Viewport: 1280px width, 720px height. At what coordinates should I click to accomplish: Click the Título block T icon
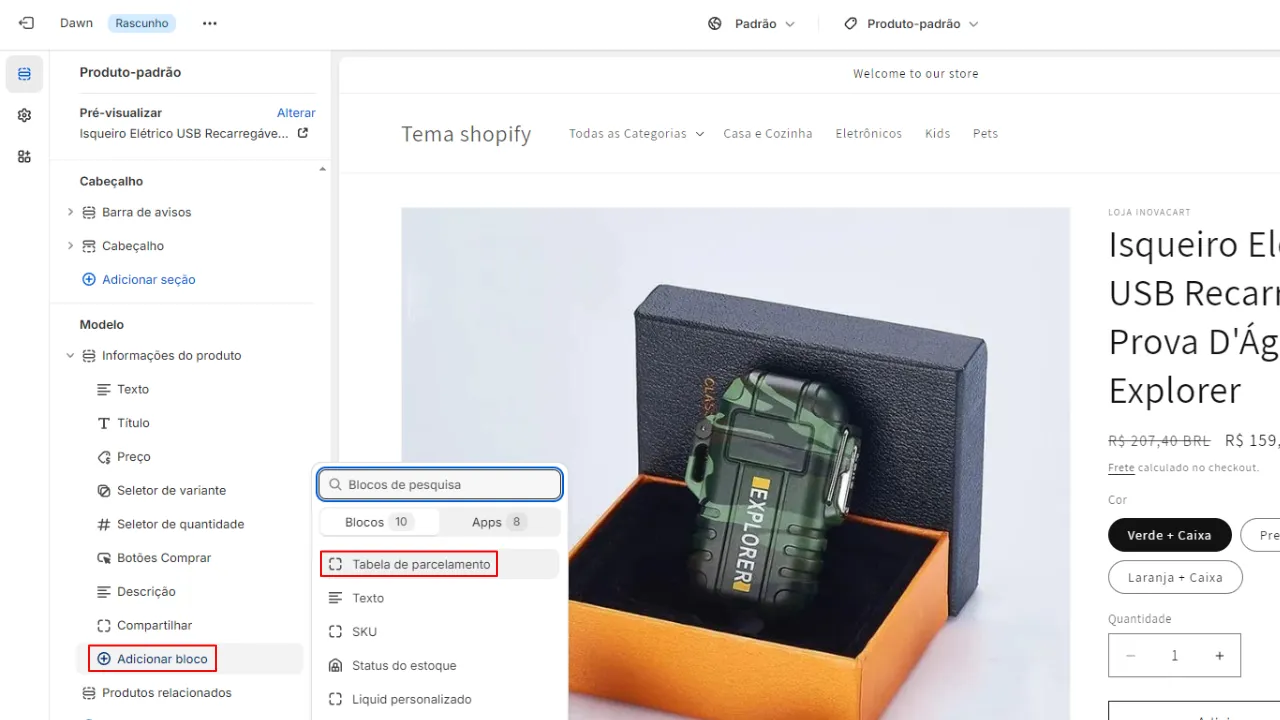[104, 423]
